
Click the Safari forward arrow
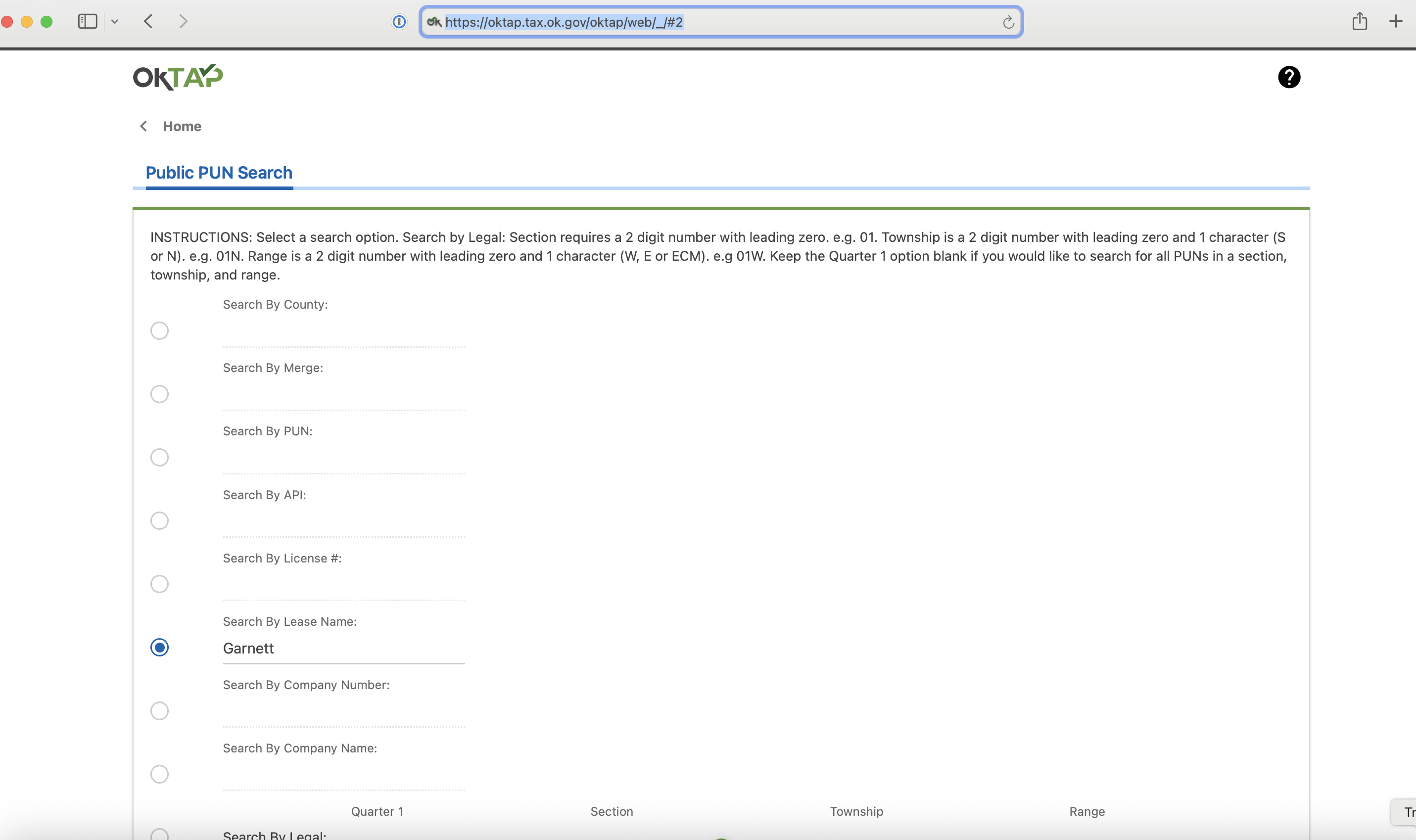[x=183, y=21]
